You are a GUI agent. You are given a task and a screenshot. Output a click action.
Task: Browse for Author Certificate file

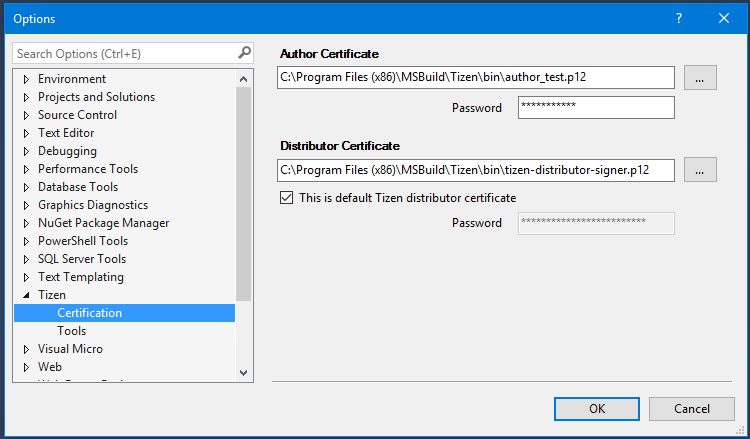[700, 78]
